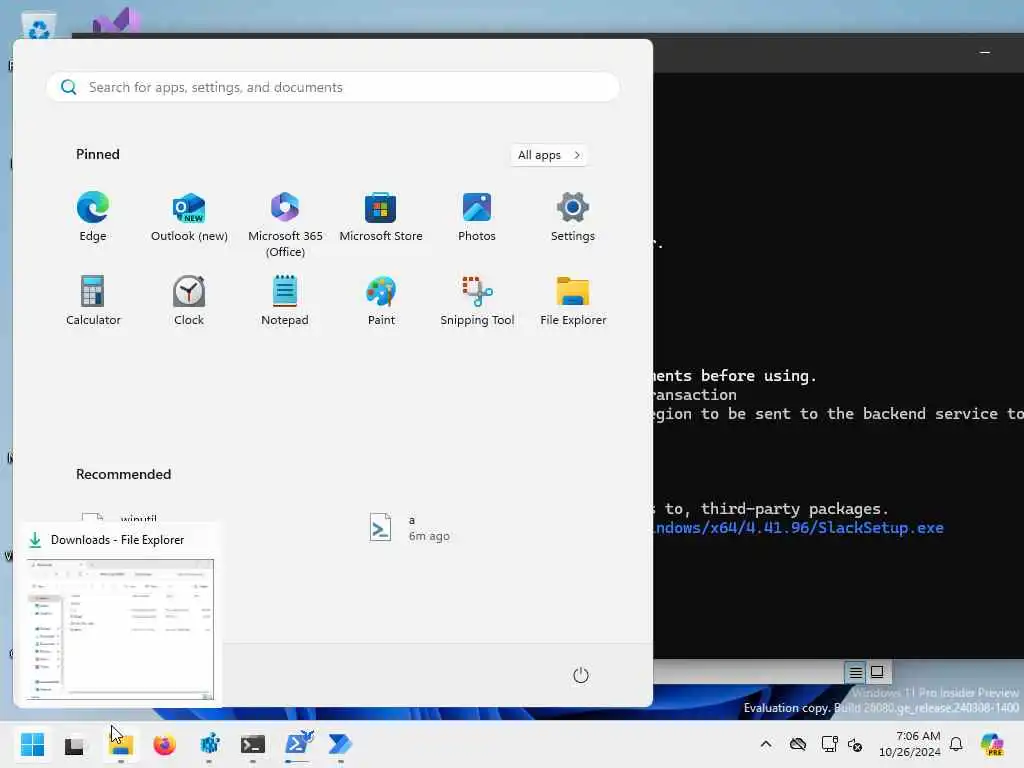Click the Windows Start button on taskbar
1024x768 pixels.
(x=32, y=744)
